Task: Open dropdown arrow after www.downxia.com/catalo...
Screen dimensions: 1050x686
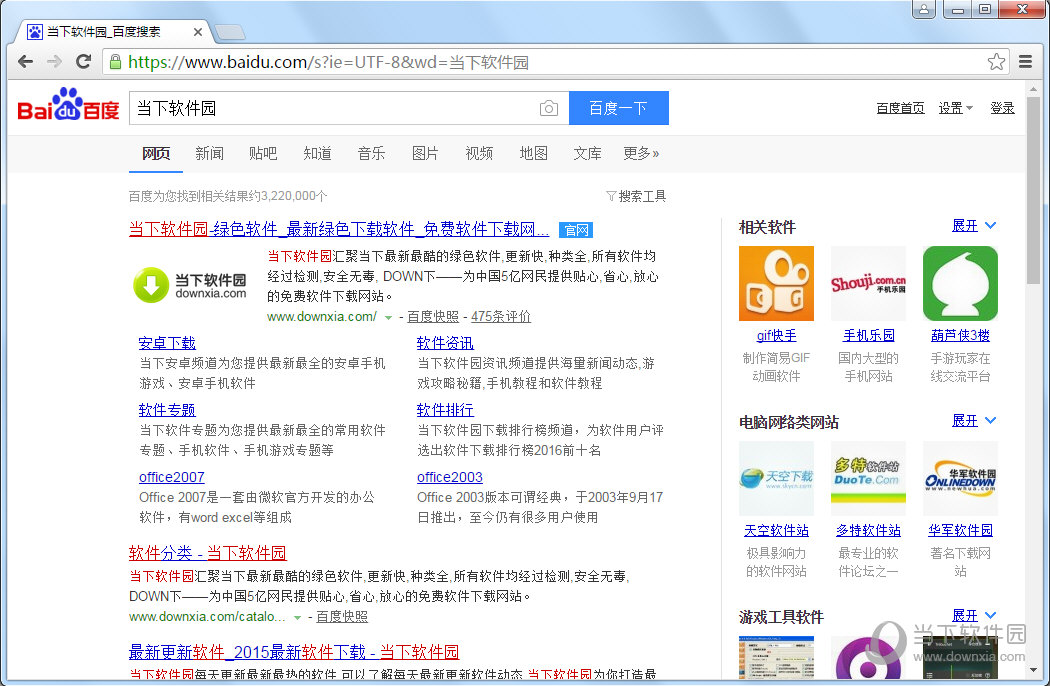Action: click(x=297, y=618)
